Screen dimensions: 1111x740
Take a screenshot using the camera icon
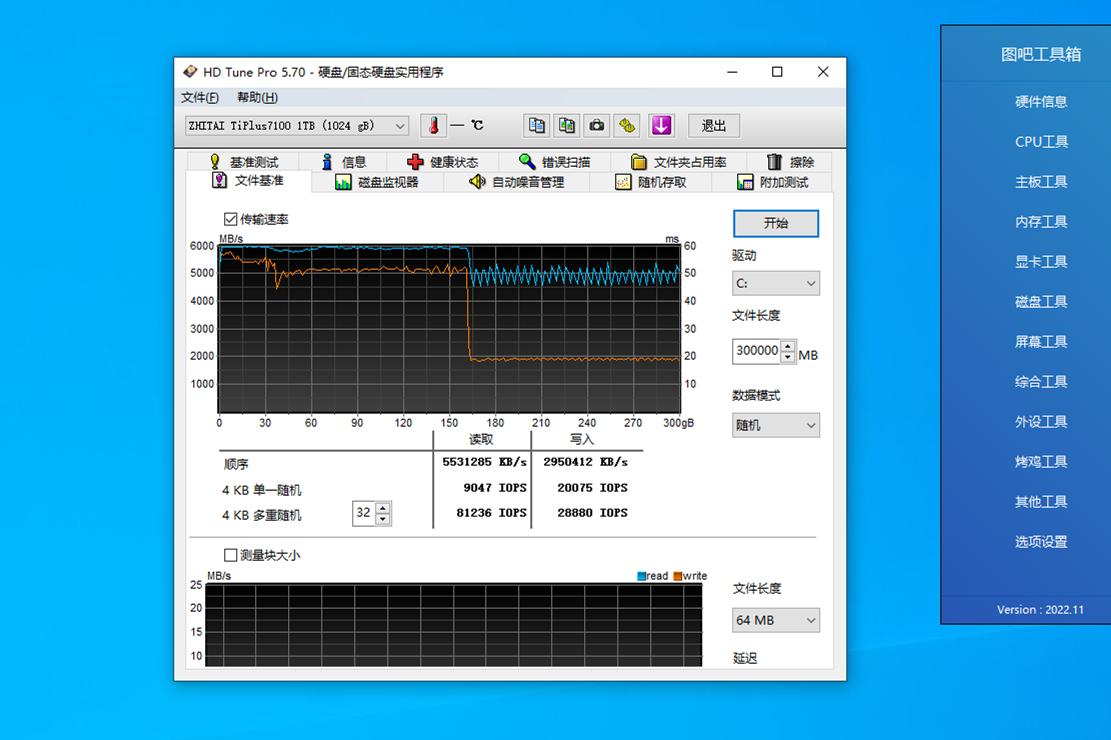pyautogui.click(x=596, y=125)
